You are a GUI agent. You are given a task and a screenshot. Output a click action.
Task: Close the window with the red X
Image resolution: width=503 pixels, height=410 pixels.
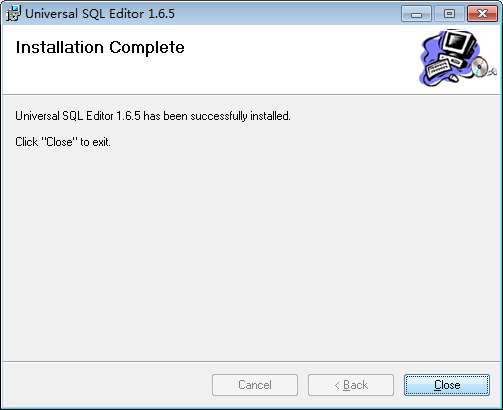click(482, 14)
